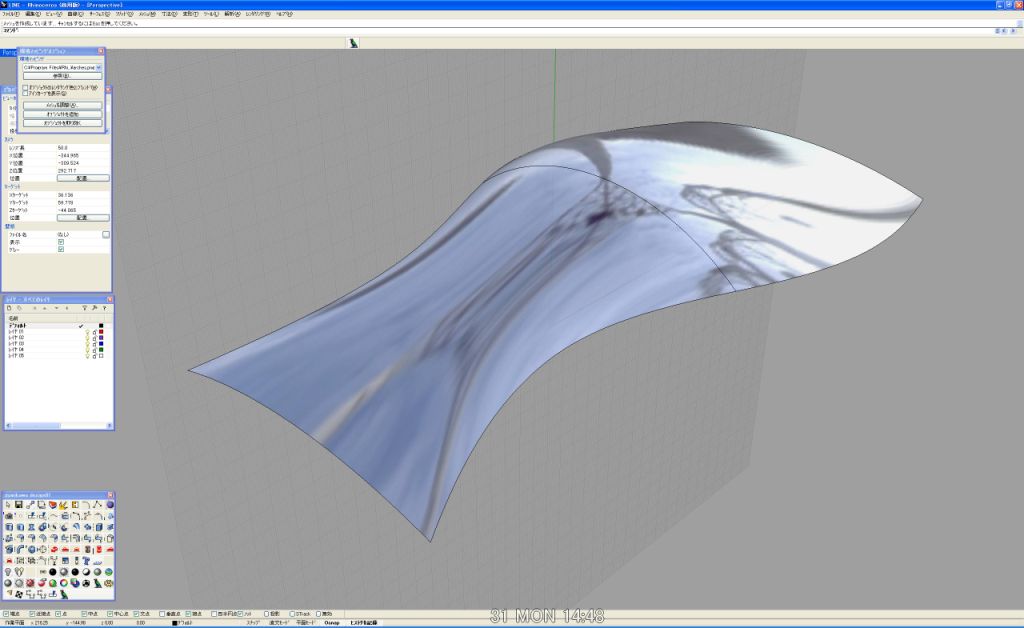The height and width of the screenshot is (628, 1024).
Task: Click the arrow pointer icon in floating toolbox
Action: pos(8,505)
